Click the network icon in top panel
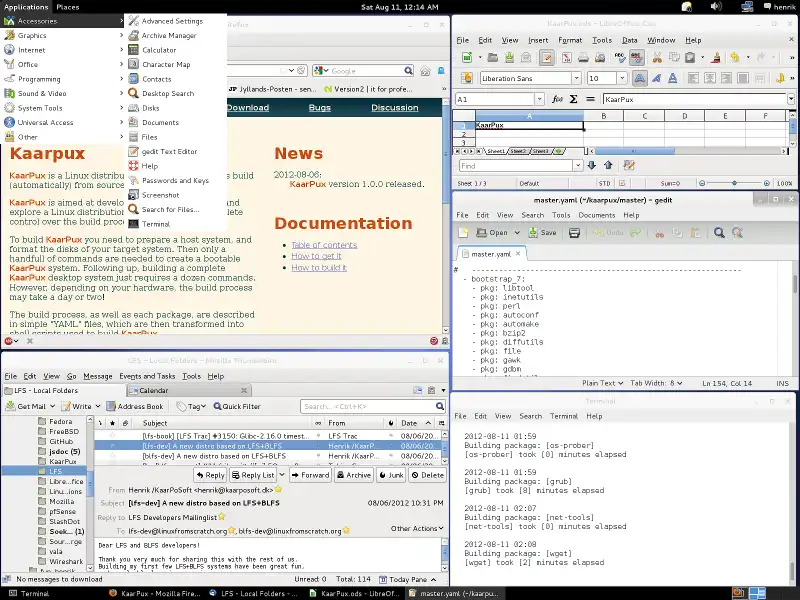 747,6
